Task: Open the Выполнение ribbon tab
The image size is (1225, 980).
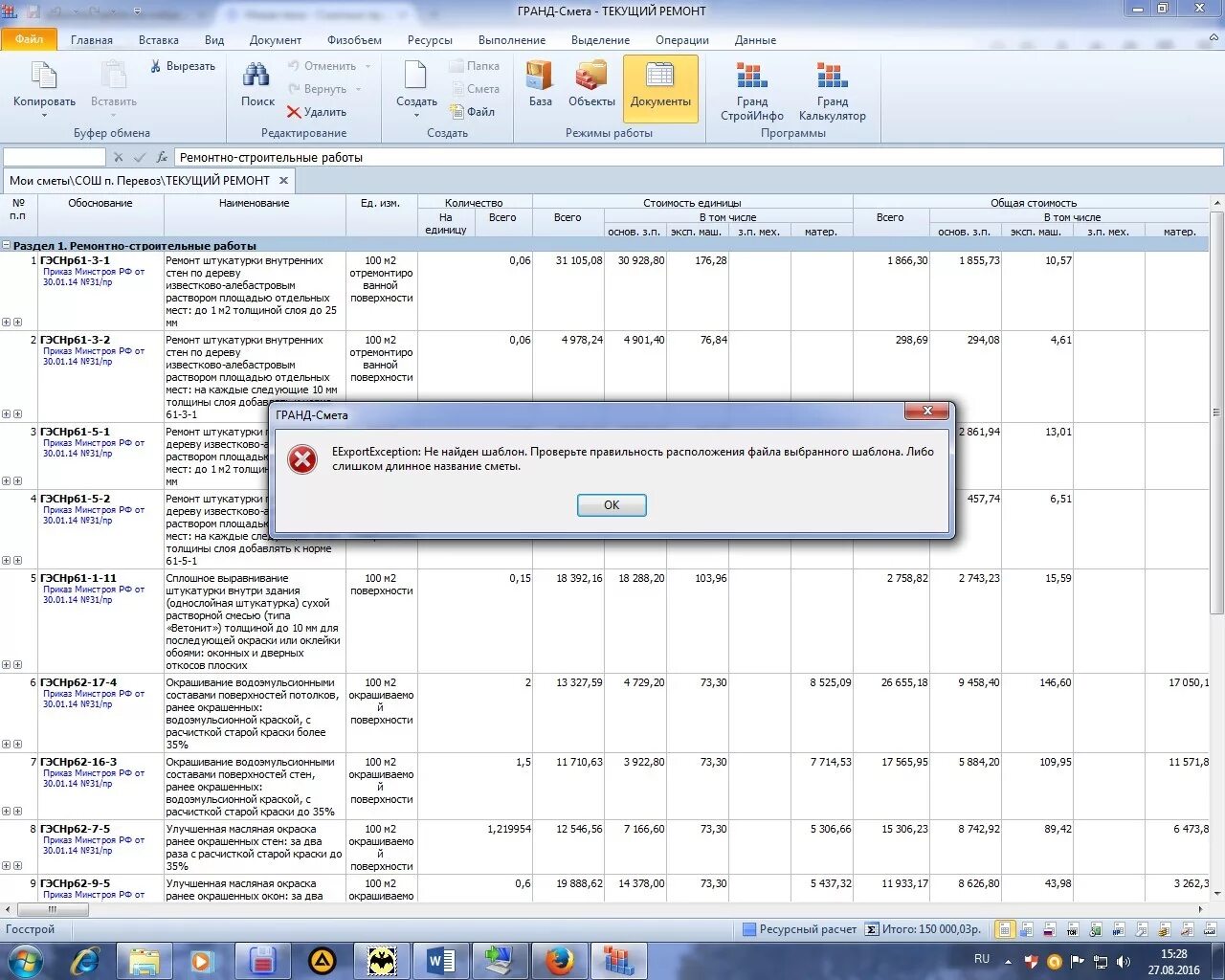Action: coord(512,40)
